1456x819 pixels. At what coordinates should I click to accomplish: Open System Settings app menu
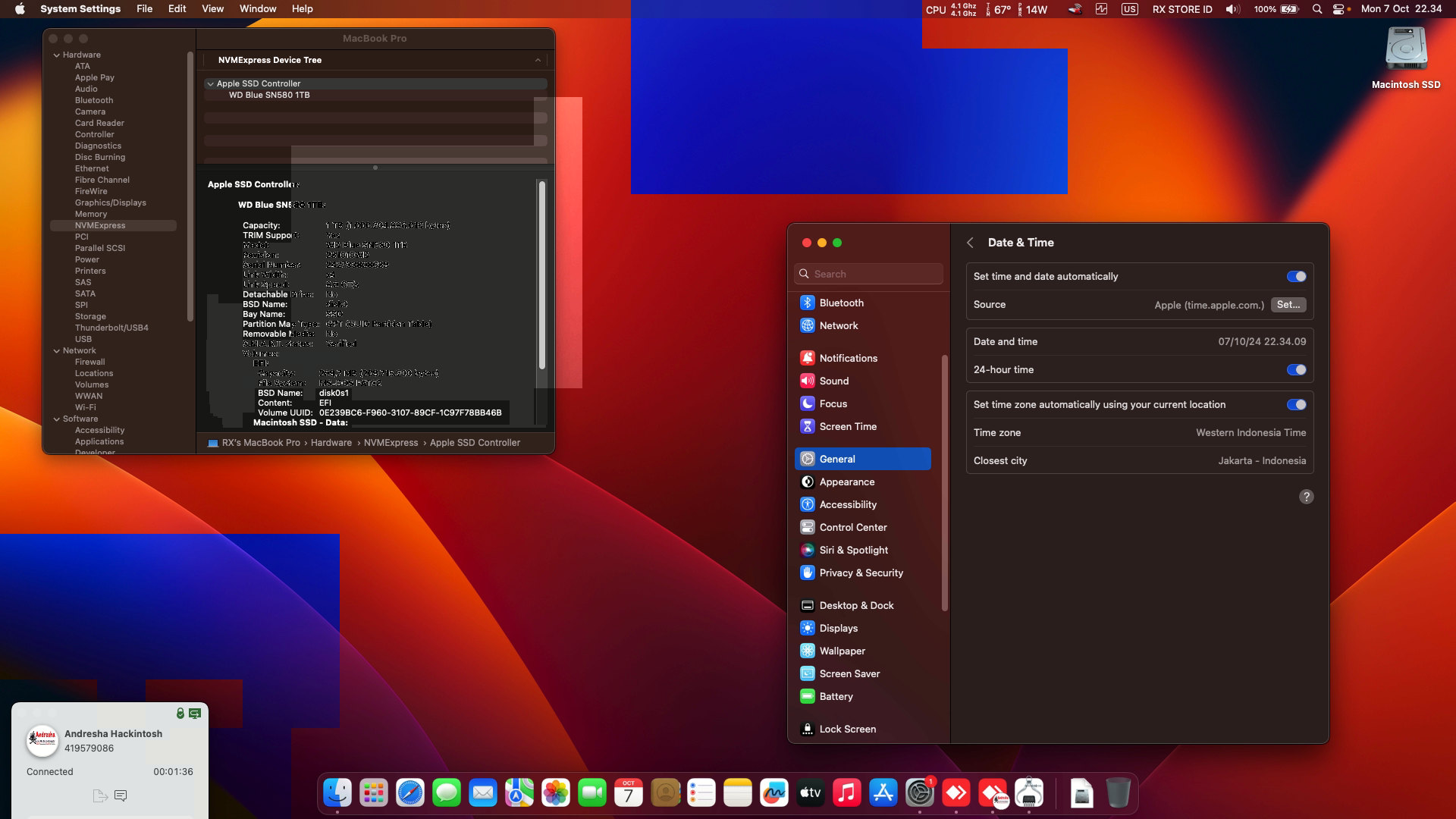(80, 9)
